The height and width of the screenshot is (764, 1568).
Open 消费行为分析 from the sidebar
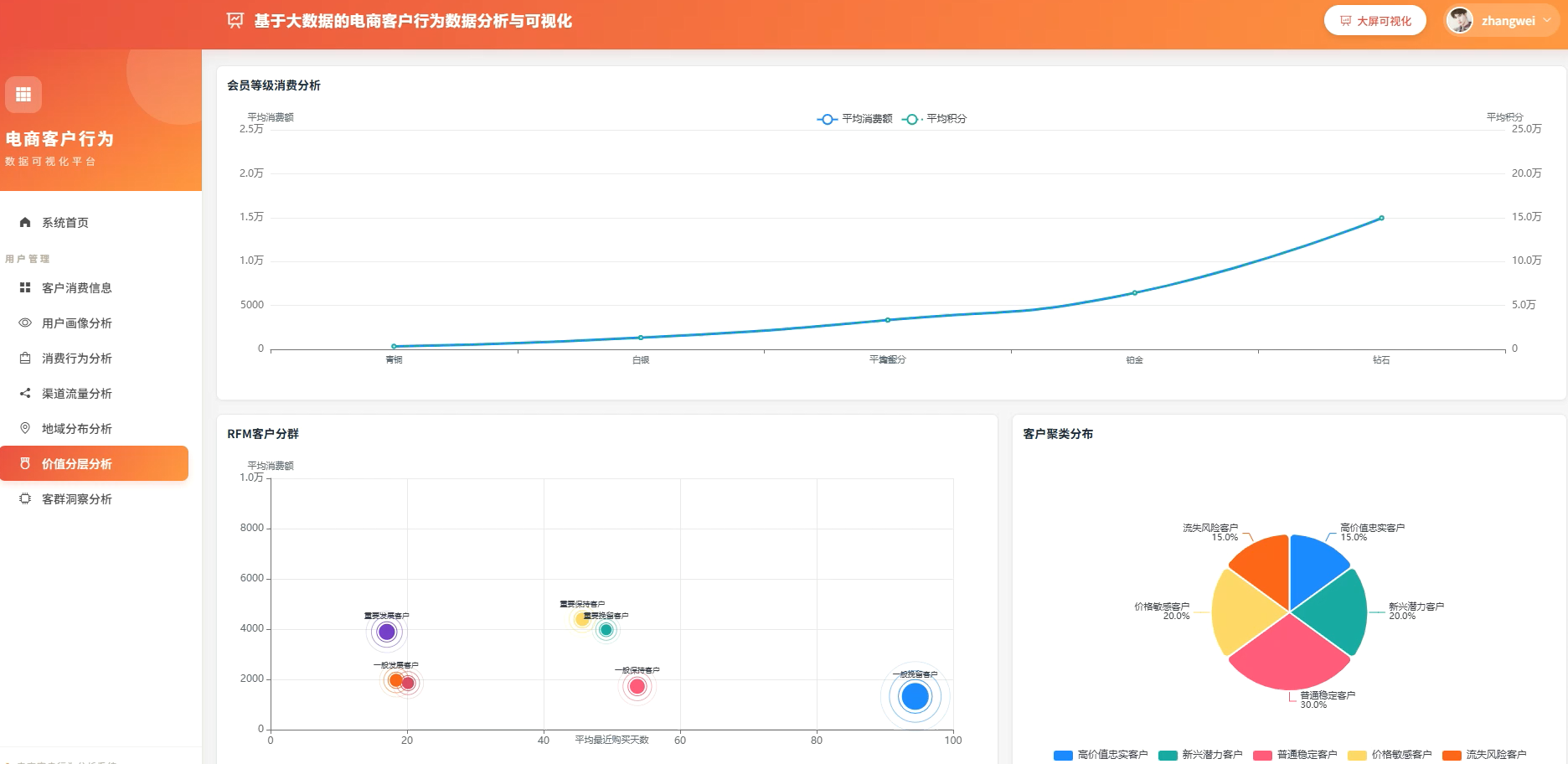click(94, 358)
